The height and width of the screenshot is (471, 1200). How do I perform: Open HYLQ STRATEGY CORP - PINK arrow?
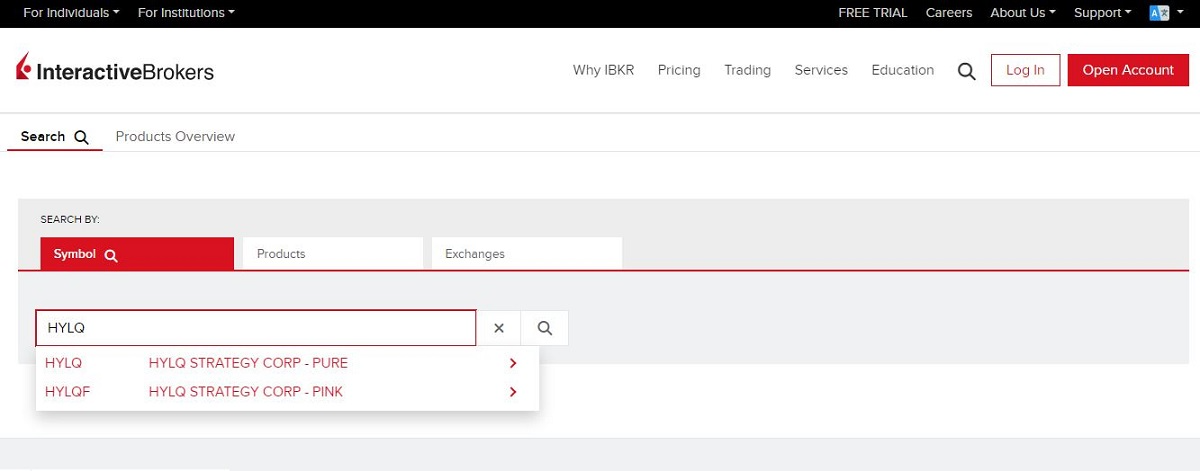coord(513,392)
